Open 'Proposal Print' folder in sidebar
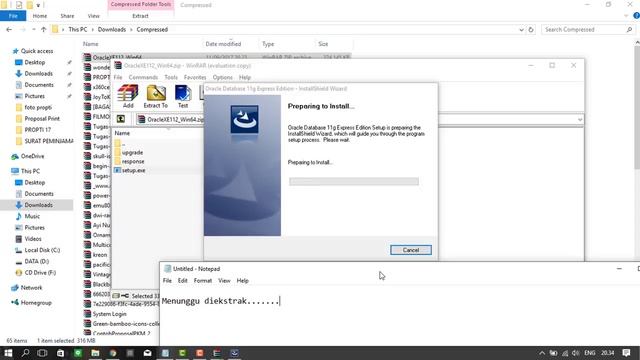 [42, 118]
